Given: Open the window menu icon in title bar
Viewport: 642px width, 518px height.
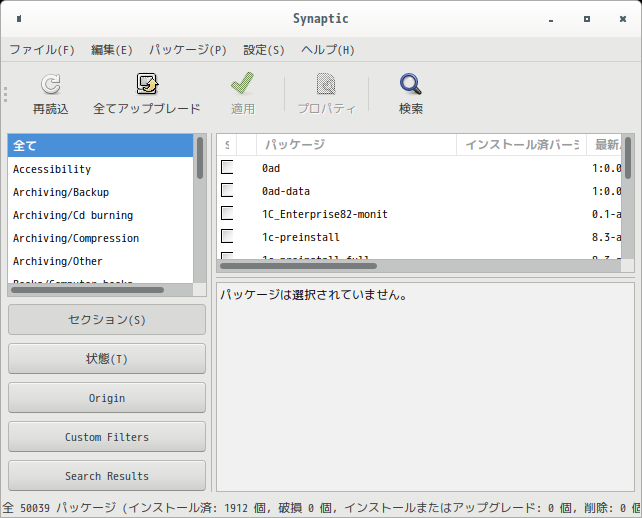Looking at the screenshot, I should [x=19, y=18].
